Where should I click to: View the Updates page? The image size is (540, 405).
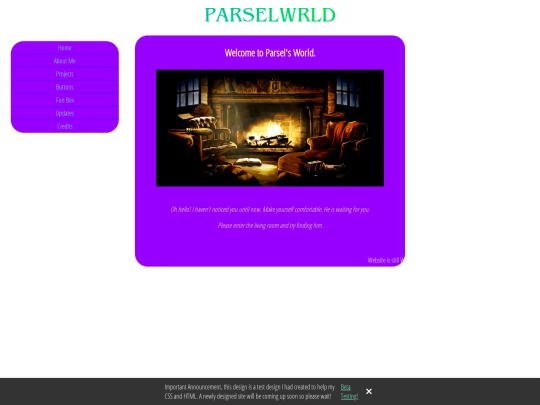(x=65, y=113)
